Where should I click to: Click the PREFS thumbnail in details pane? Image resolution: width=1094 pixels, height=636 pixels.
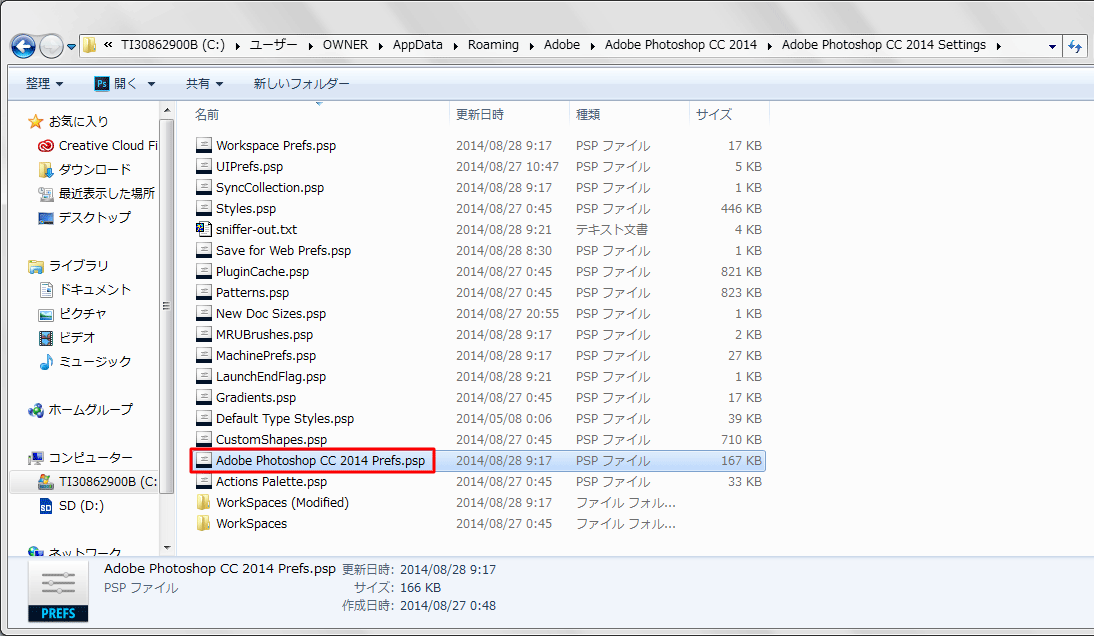58,592
